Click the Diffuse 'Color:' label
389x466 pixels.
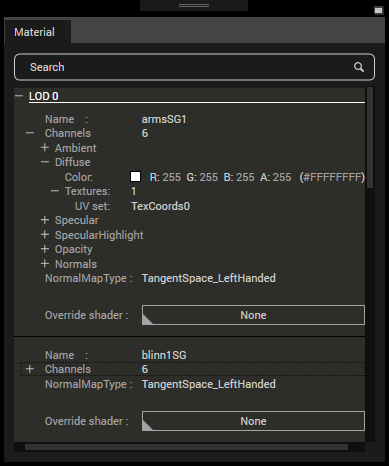click(79, 177)
